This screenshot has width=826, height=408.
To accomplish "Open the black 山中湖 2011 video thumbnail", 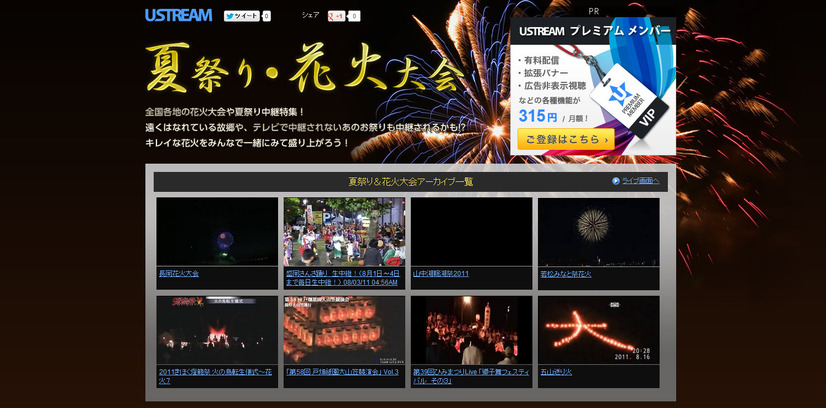I will (x=471, y=232).
